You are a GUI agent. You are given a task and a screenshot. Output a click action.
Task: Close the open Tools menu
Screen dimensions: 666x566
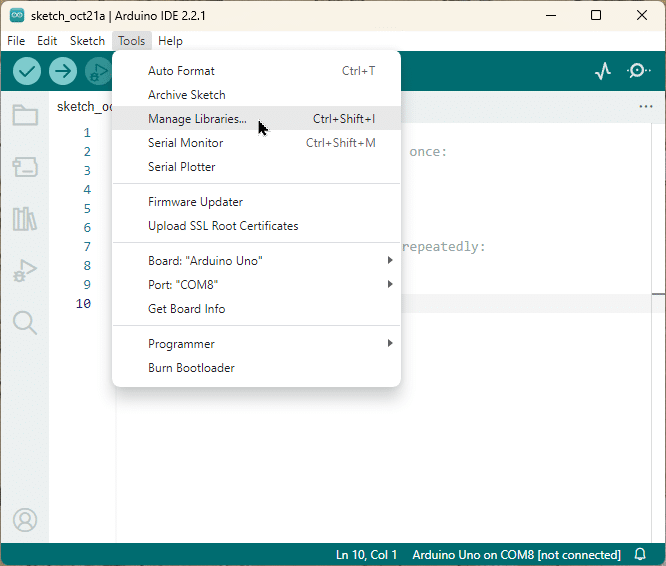(x=132, y=41)
